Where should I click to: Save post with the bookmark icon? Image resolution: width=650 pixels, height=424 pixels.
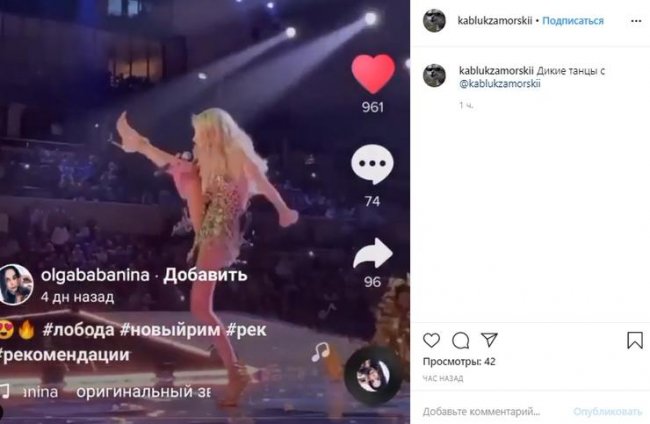(x=635, y=340)
